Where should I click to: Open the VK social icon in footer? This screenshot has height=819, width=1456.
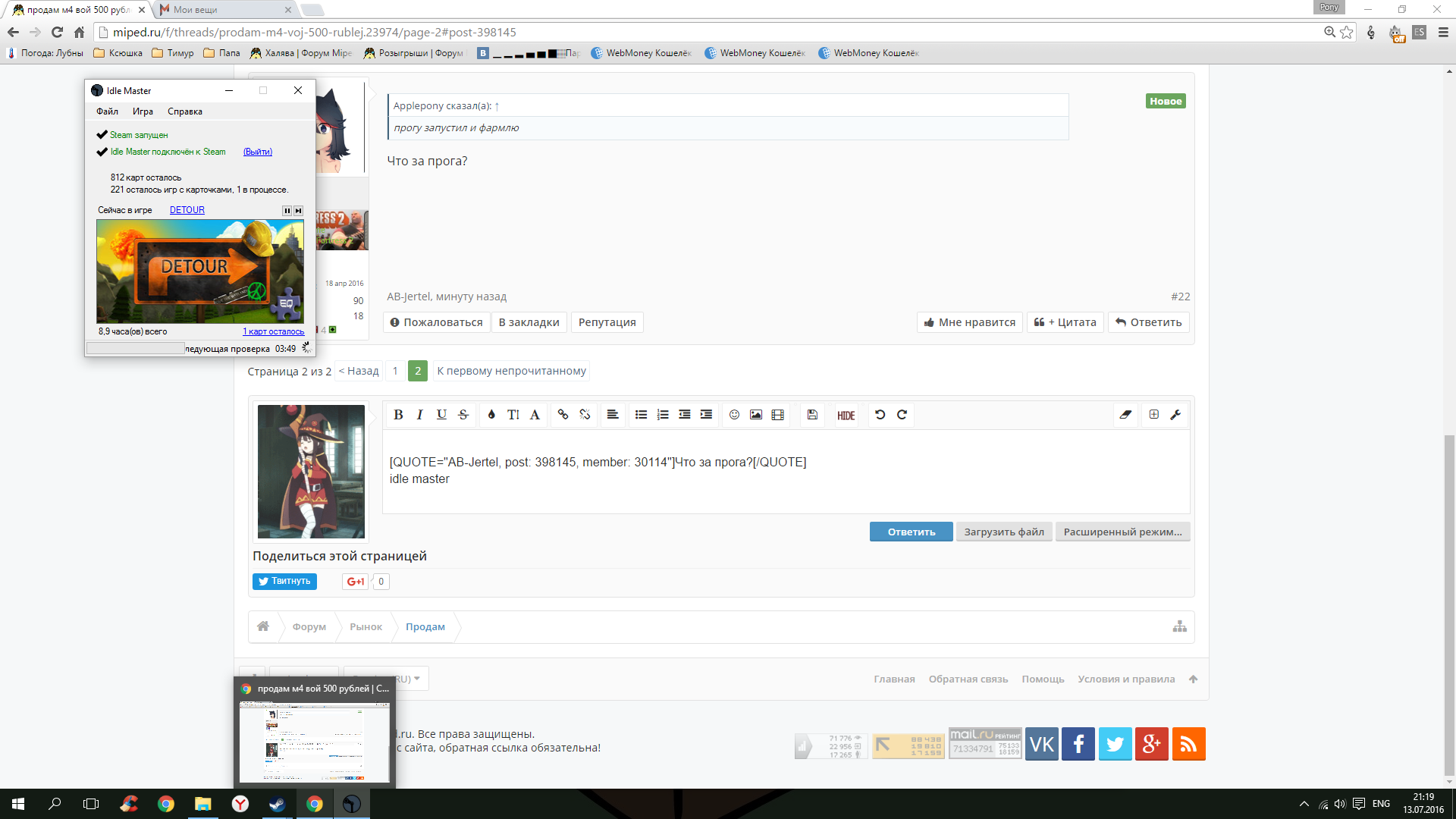pyautogui.click(x=1042, y=744)
